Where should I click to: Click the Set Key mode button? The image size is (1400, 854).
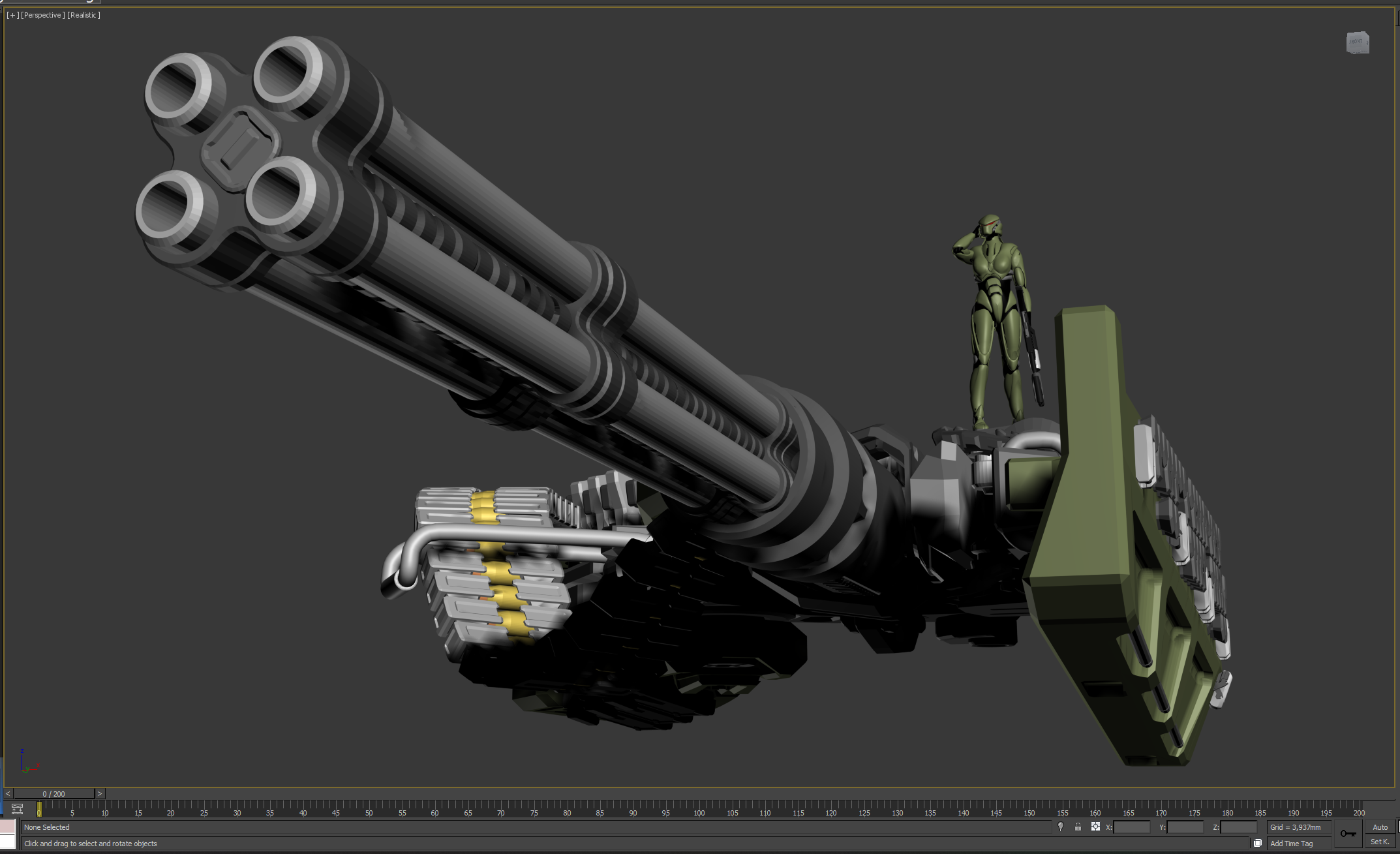pyautogui.click(x=1380, y=842)
